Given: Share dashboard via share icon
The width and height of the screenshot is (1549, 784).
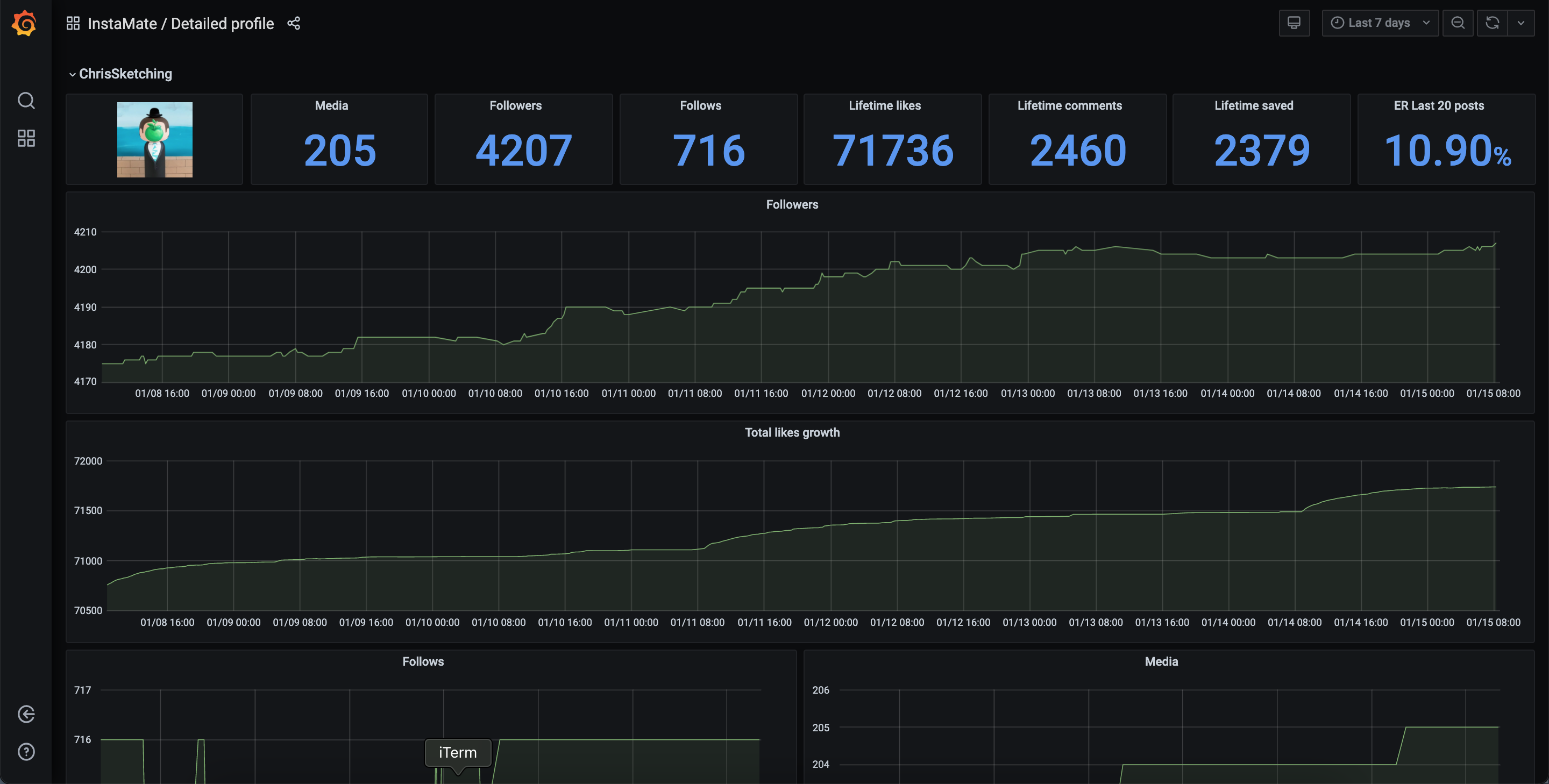Looking at the screenshot, I should 294,24.
